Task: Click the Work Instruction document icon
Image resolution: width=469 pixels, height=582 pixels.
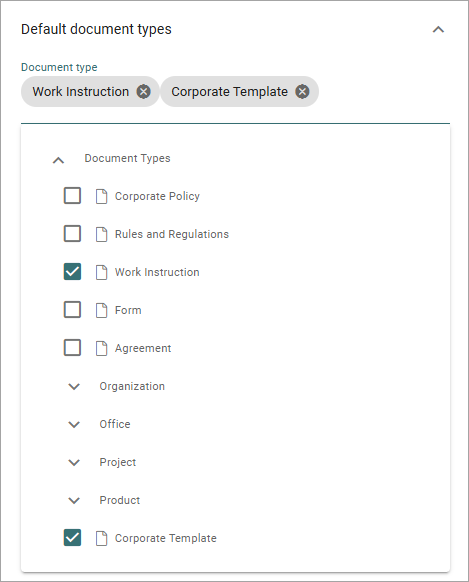Action: [101, 272]
